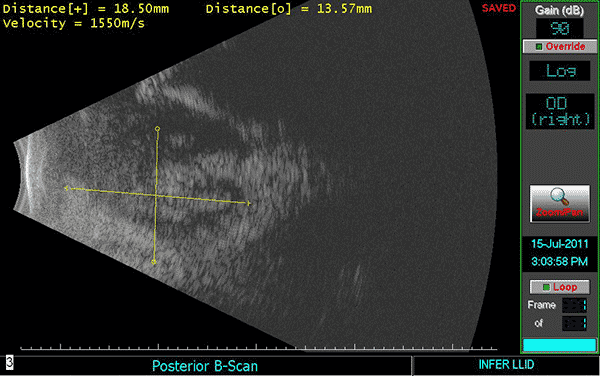Select the total frames 'of' field

point(574,323)
